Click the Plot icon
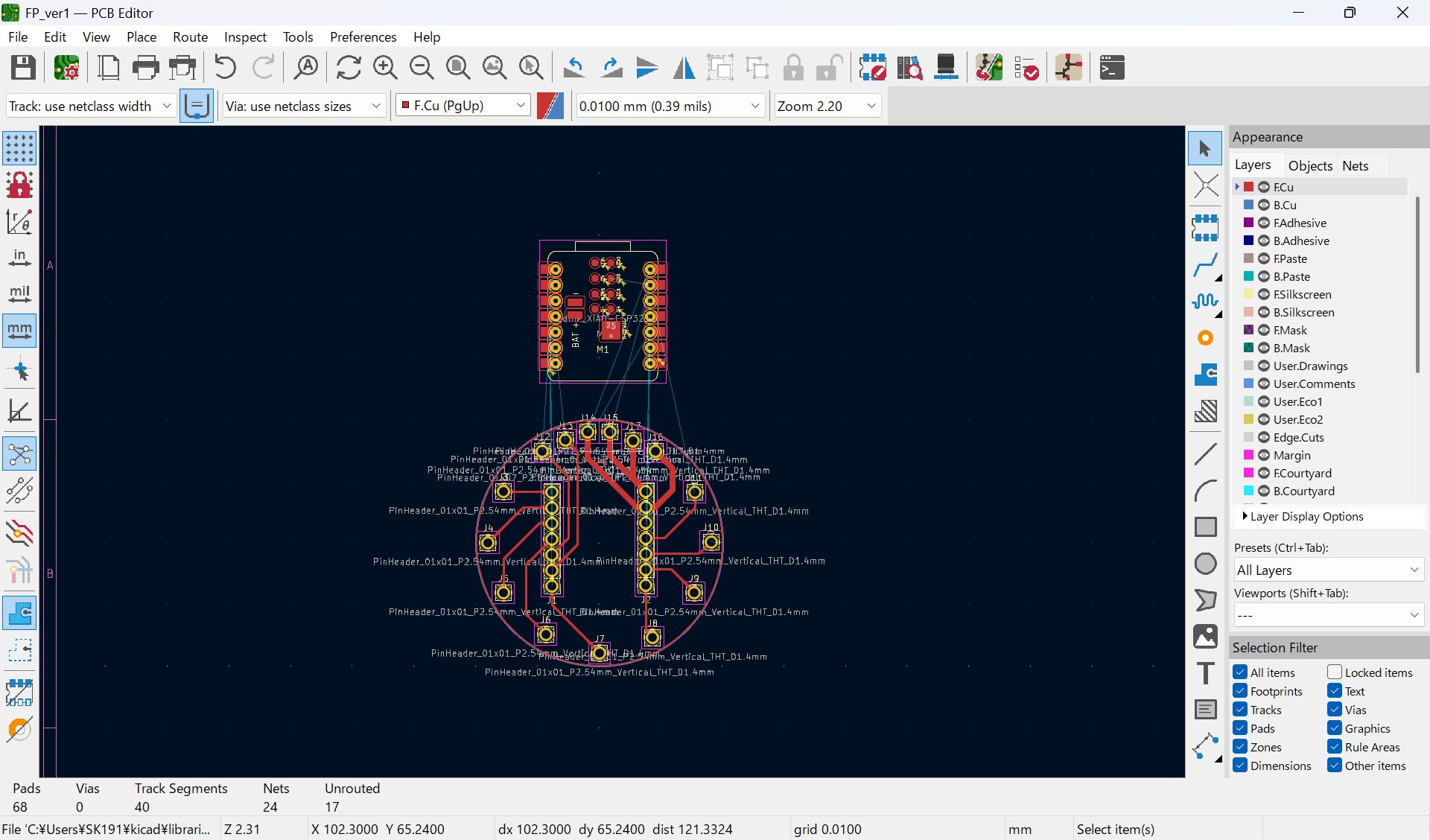 coord(182,68)
